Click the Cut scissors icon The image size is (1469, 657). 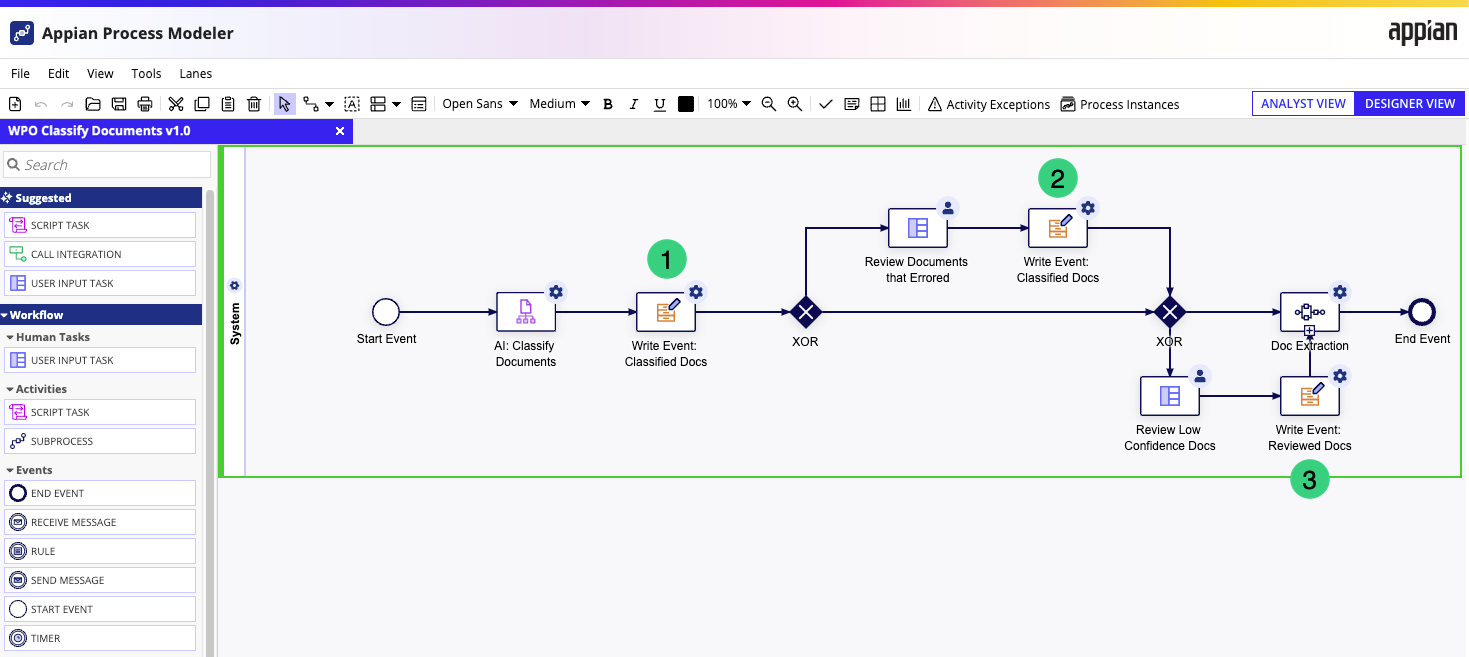pyautogui.click(x=176, y=104)
